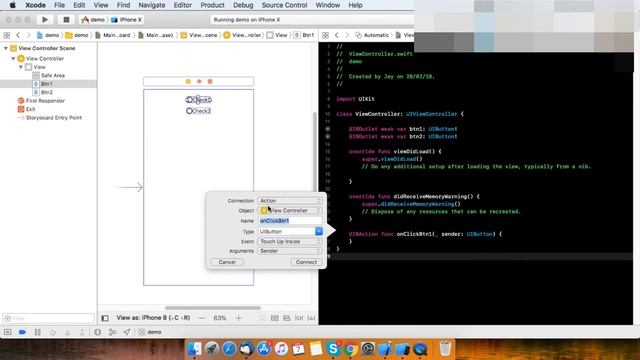
Task: Pause program execution in the debug bar
Action: pyautogui.click(x=38, y=332)
